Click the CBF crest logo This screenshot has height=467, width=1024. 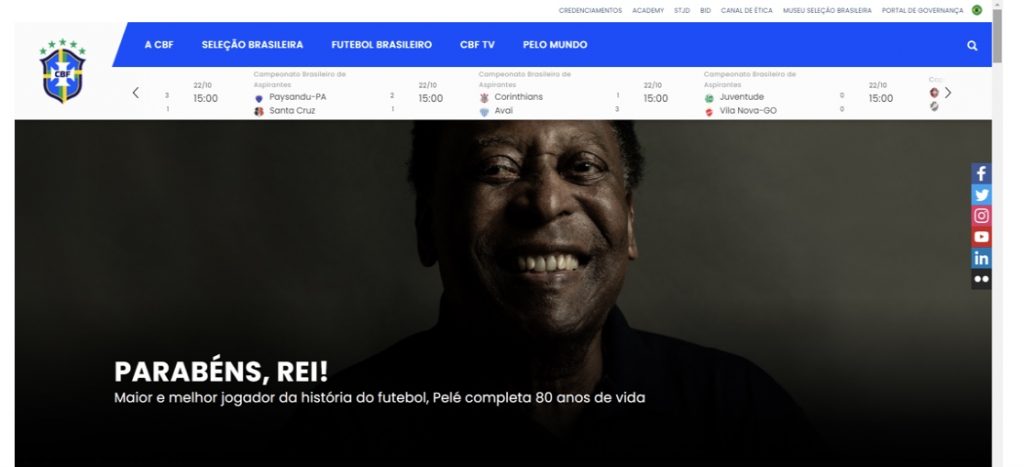pos(63,71)
